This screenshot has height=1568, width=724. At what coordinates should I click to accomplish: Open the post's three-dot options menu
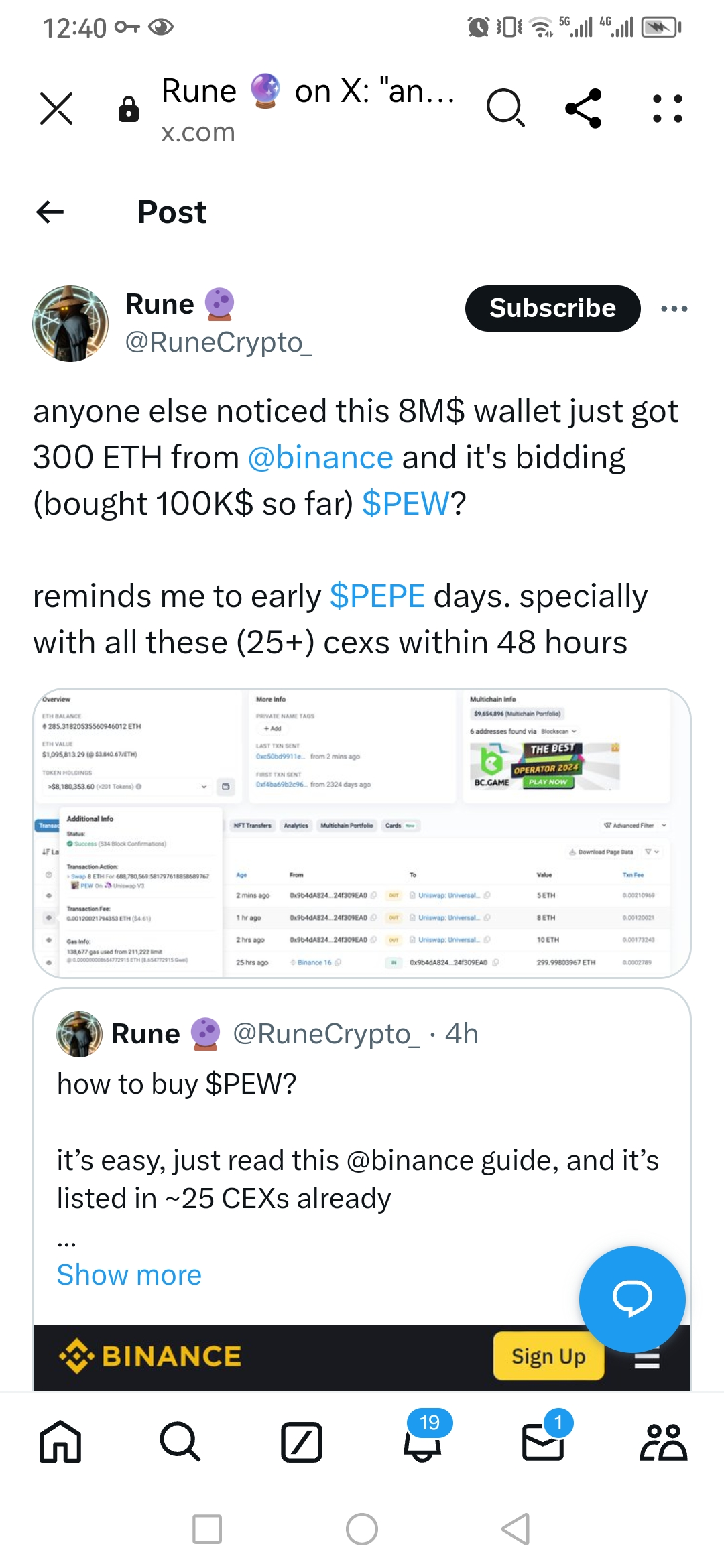pyautogui.click(x=674, y=308)
